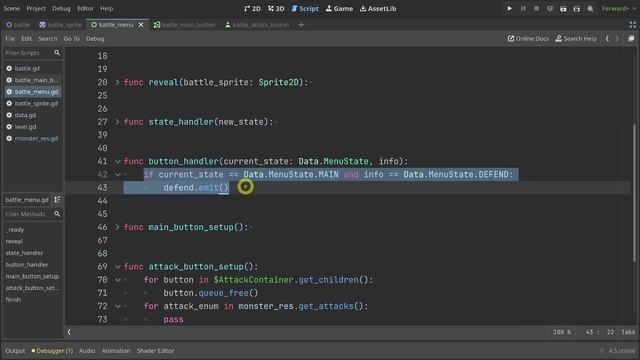Screen dimensions: 640x360
Task: Open the Editor menu
Action: 85,9
